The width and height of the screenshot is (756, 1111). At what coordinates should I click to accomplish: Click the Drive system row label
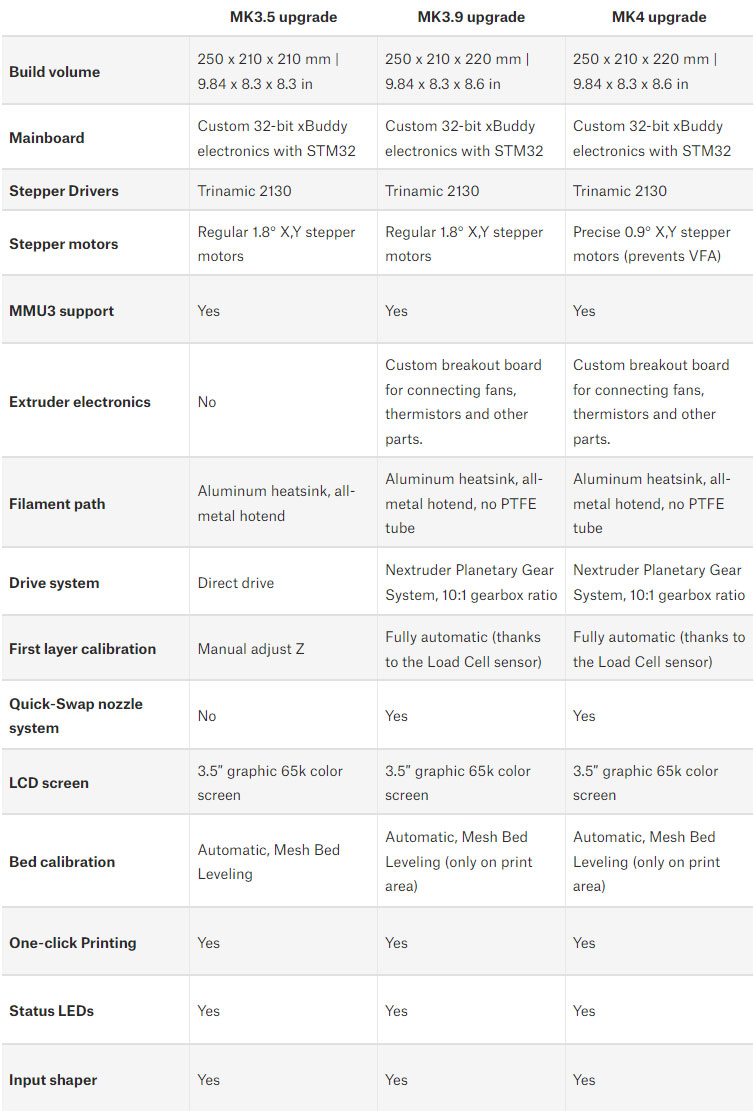(54, 583)
